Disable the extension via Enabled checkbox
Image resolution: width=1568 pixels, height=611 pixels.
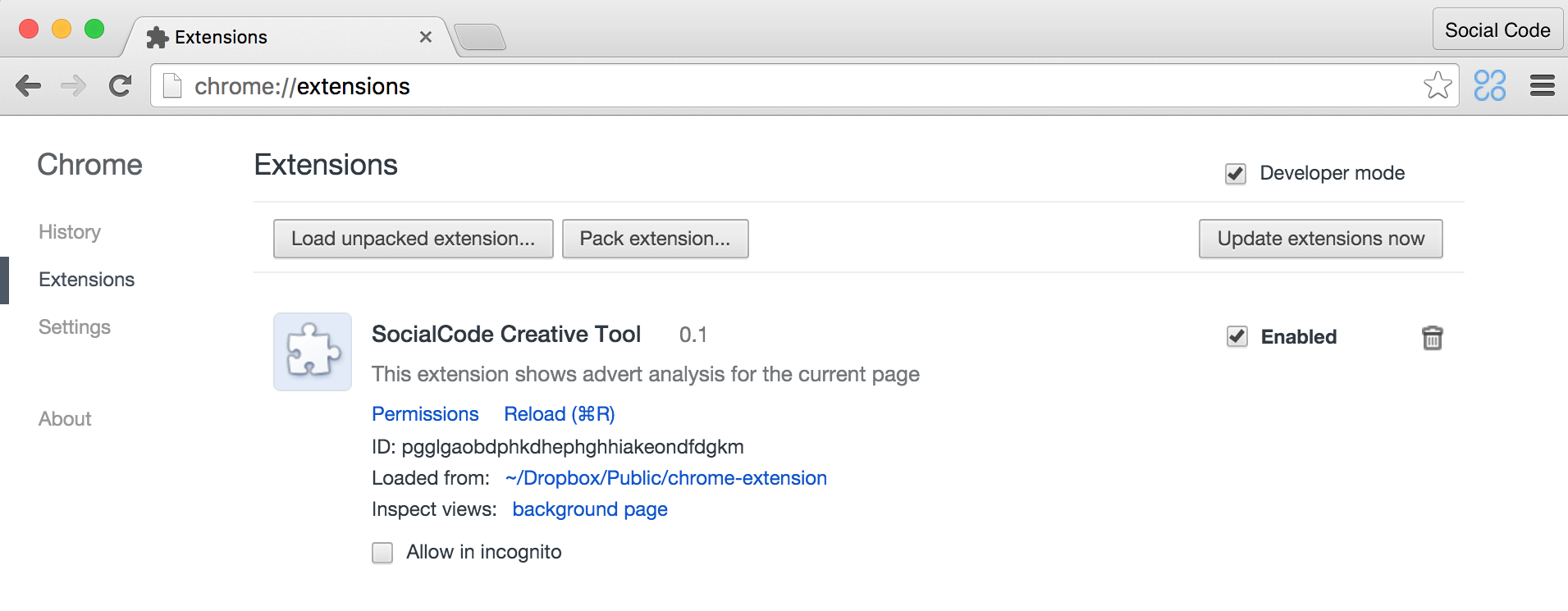[1237, 336]
